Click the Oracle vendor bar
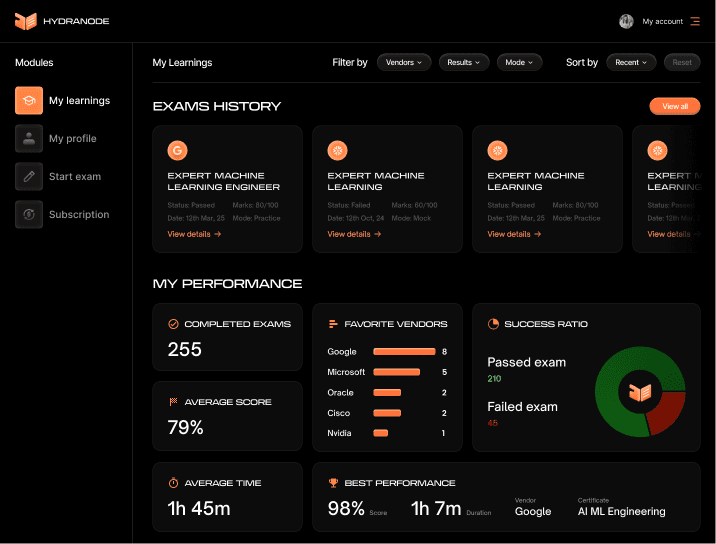Viewport: 716px width, 544px height. click(x=387, y=392)
